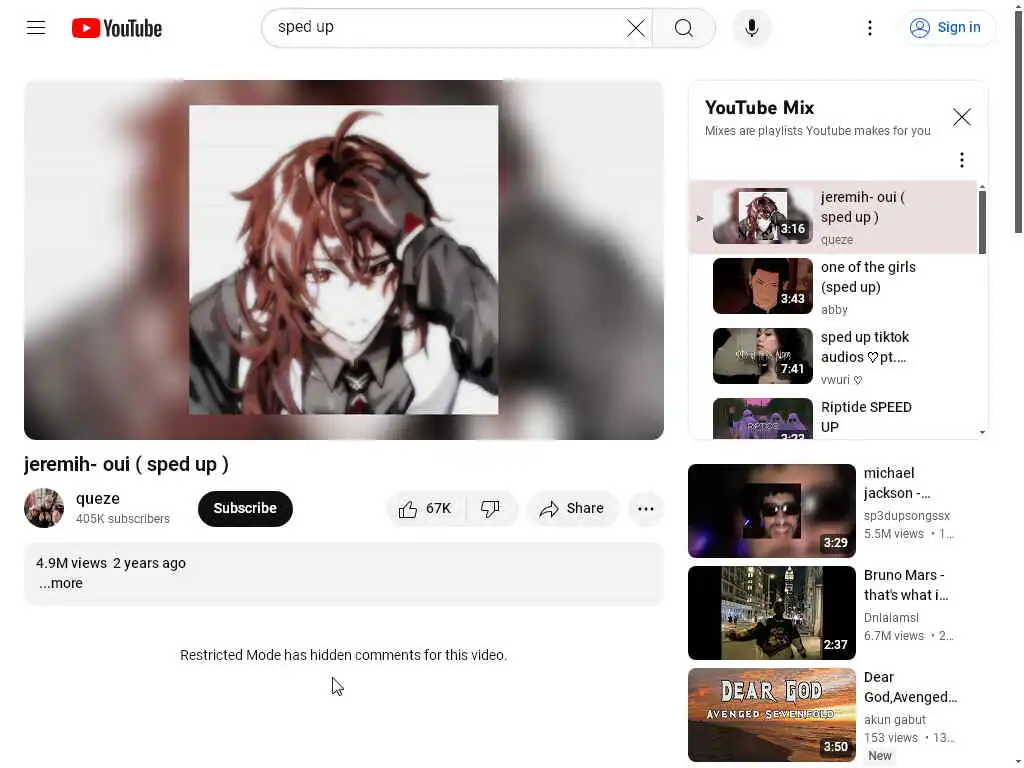Viewport: 1024px width, 768px height.
Task: Click the mix list scroll-down arrow
Action: tap(982, 432)
